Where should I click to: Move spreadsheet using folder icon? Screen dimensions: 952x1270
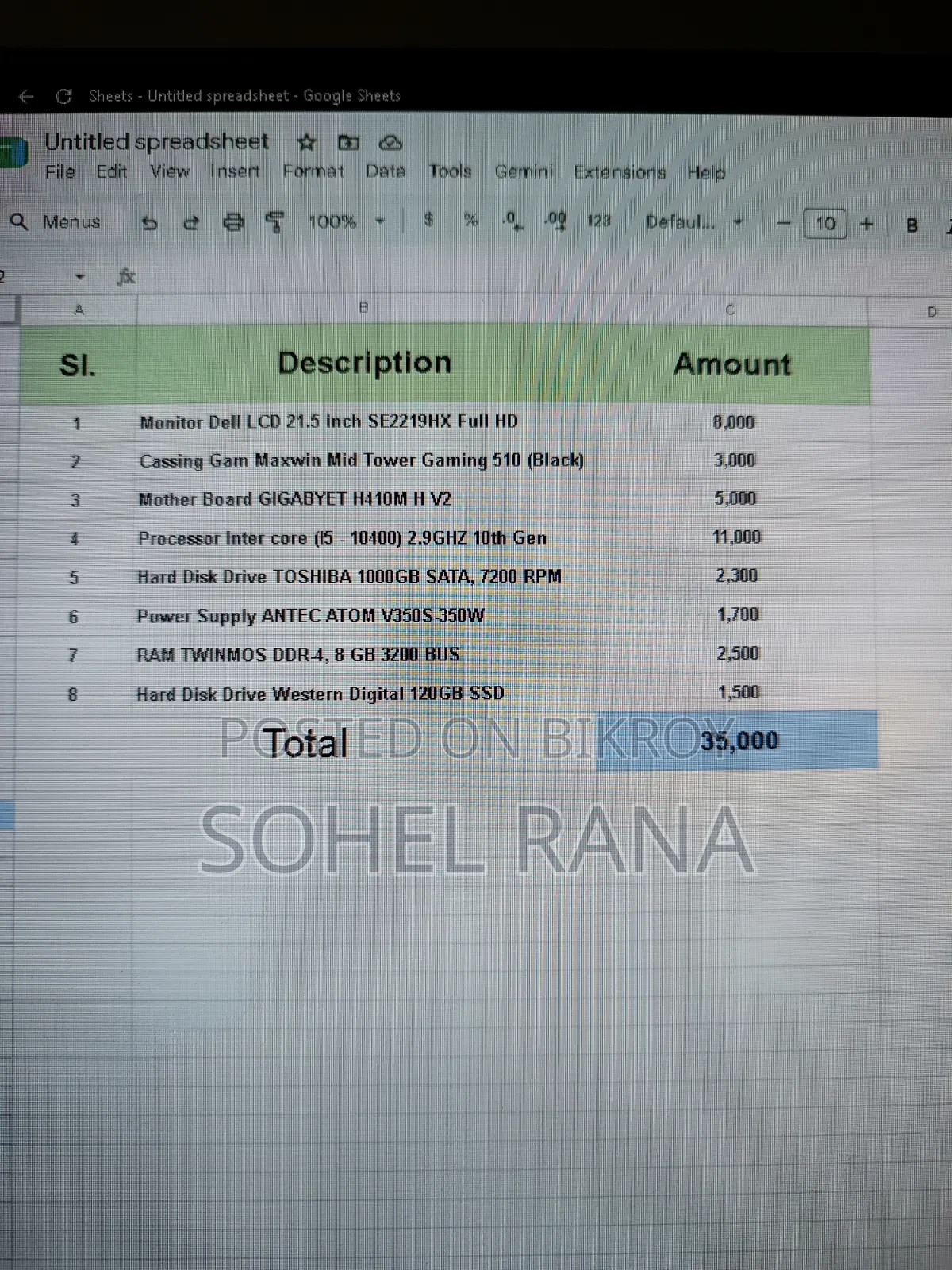[348, 143]
